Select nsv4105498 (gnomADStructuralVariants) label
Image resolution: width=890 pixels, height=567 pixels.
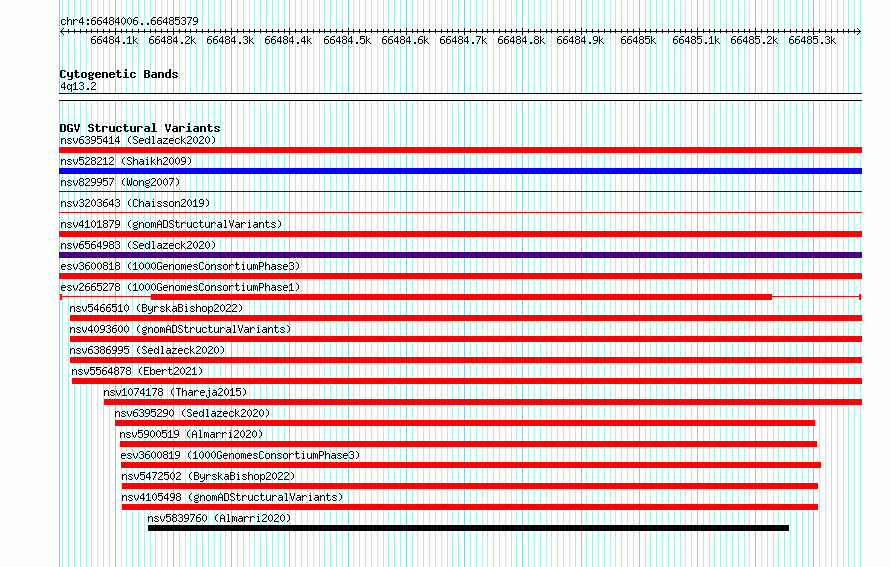[x=232, y=497]
